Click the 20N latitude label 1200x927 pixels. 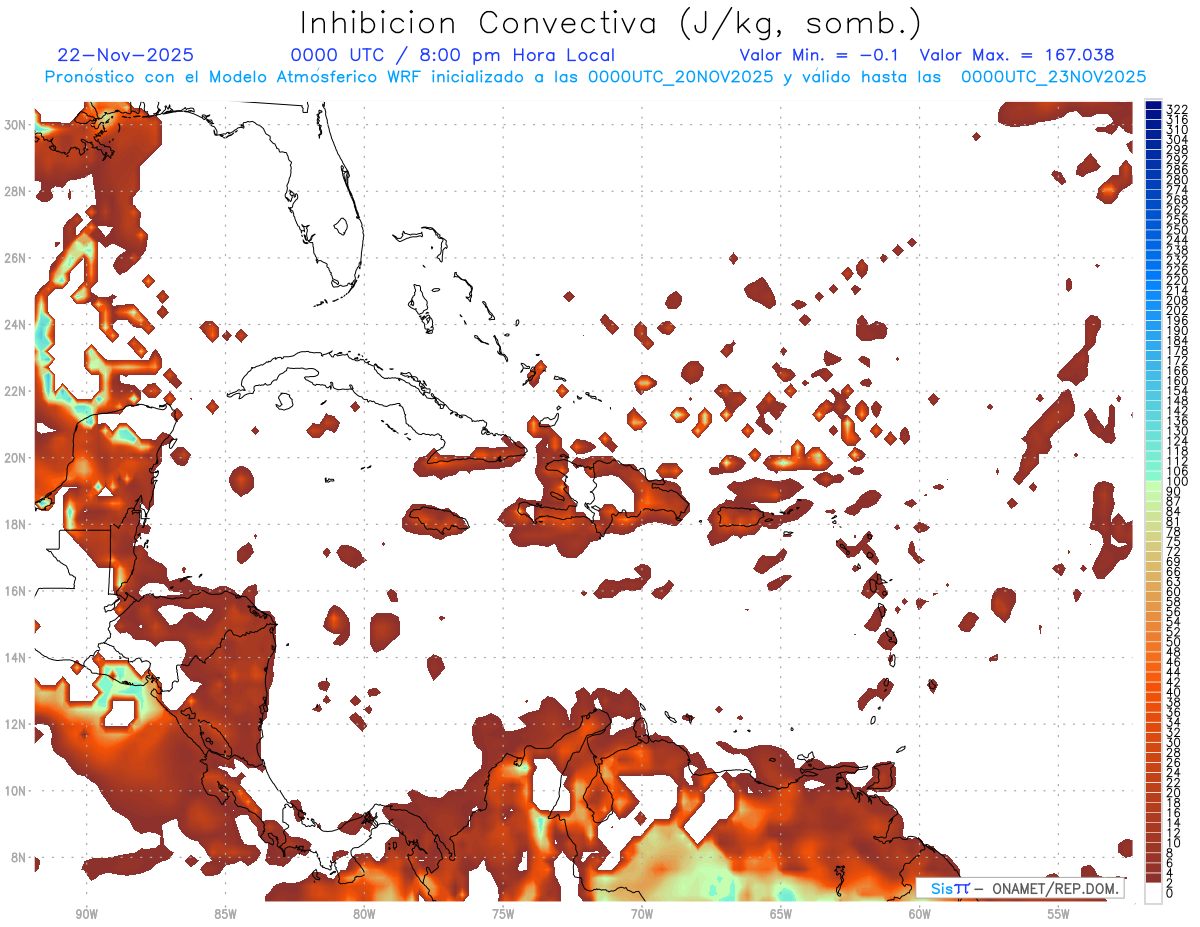coord(17,458)
